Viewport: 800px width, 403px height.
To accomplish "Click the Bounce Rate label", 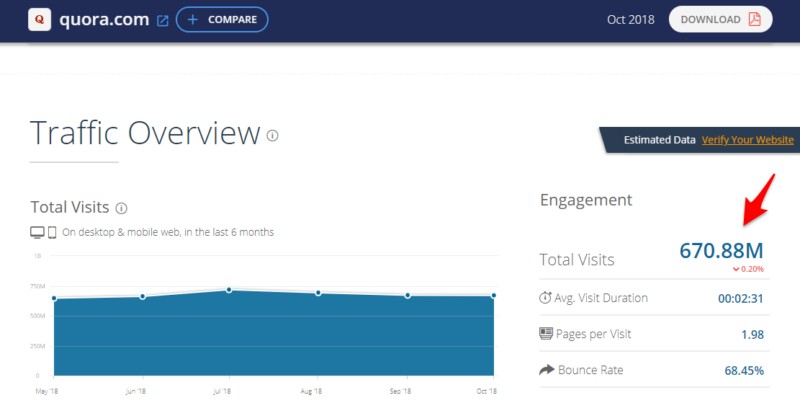I will pos(590,370).
